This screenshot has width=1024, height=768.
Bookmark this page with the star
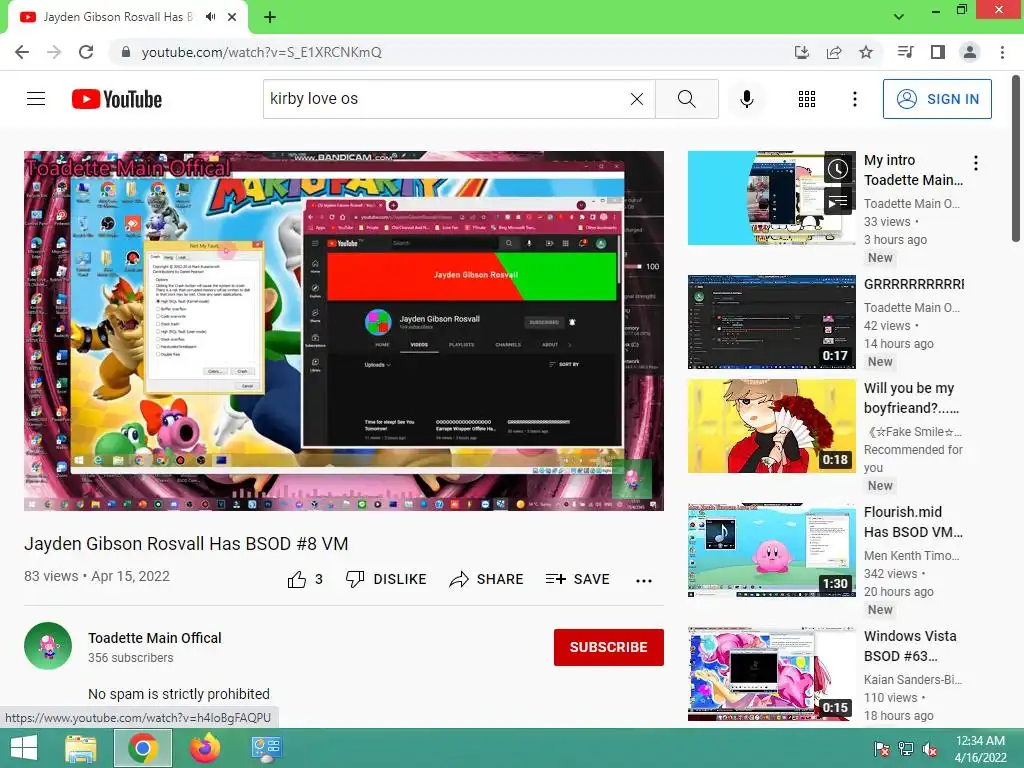pyautogui.click(x=866, y=52)
